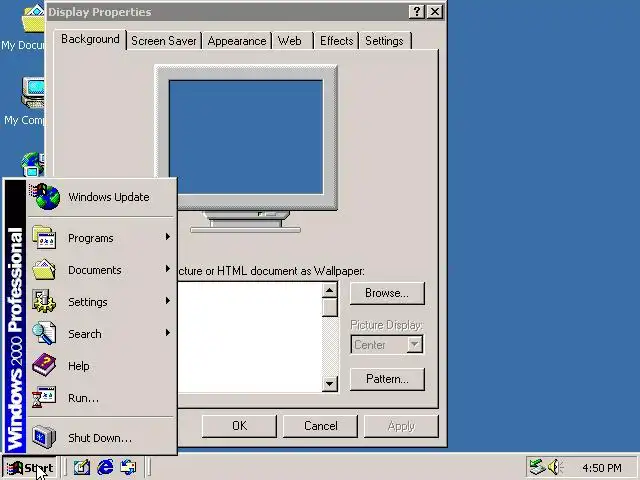The image size is (640, 480).
Task: Confirm with the OK button
Action: pos(239,426)
